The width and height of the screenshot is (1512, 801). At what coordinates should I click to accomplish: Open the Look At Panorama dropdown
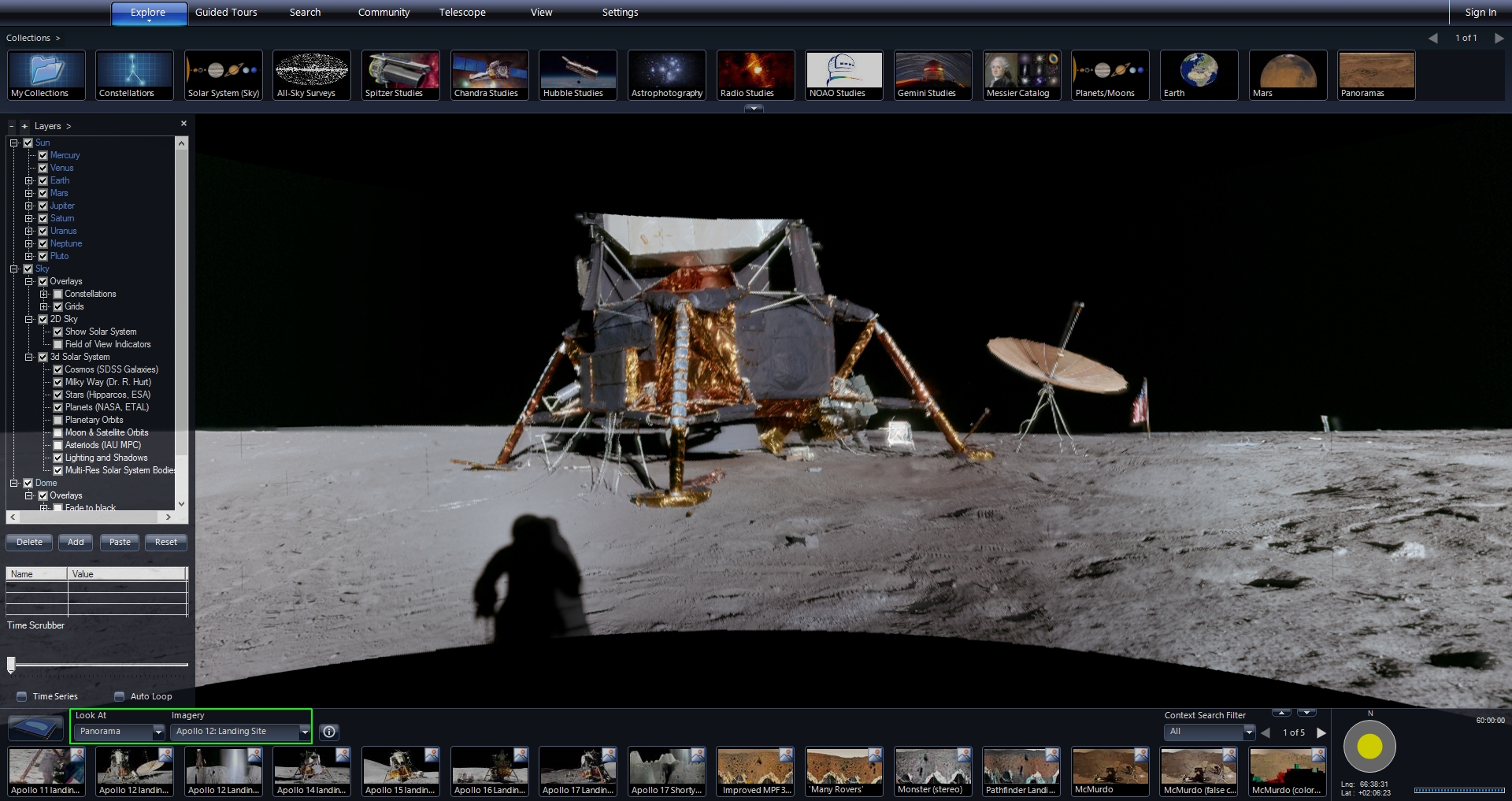(119, 732)
